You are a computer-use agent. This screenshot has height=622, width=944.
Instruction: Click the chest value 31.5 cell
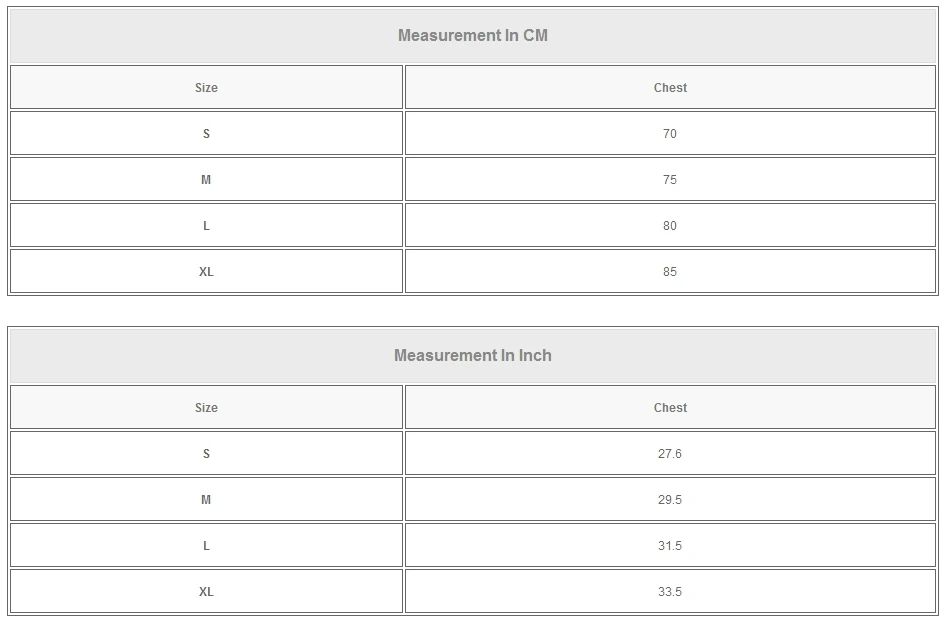tap(670, 546)
